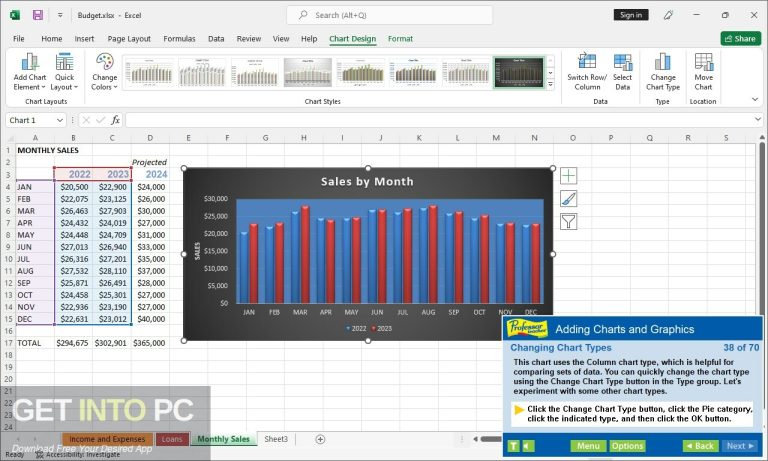
Task: Click the Accessibility Investigate status icon
Action: tap(40, 455)
